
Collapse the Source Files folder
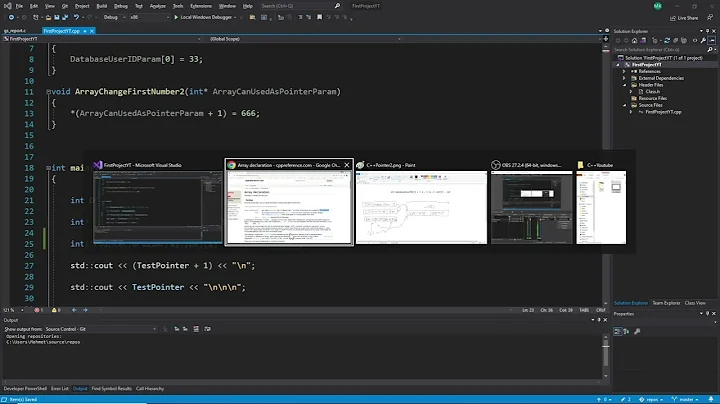point(624,105)
